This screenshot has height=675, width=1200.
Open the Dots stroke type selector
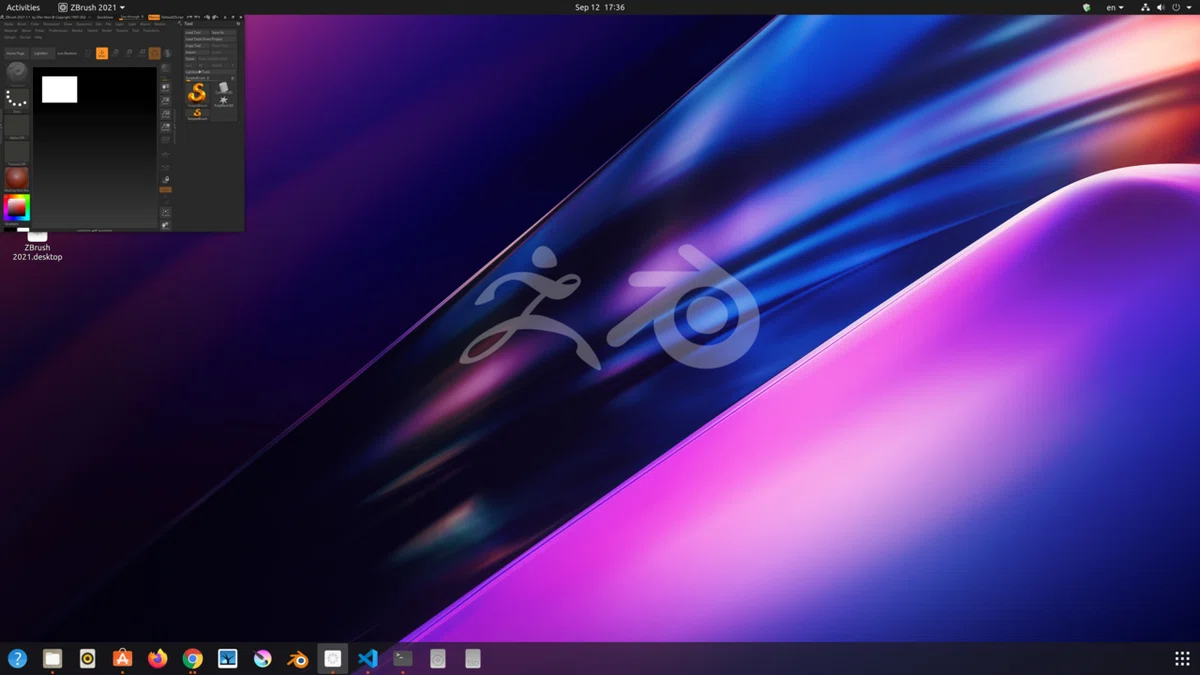pyautogui.click(x=17, y=100)
